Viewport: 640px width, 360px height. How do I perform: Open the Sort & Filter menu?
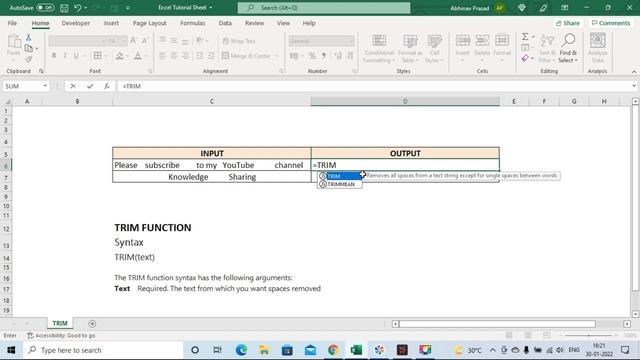(x=547, y=49)
